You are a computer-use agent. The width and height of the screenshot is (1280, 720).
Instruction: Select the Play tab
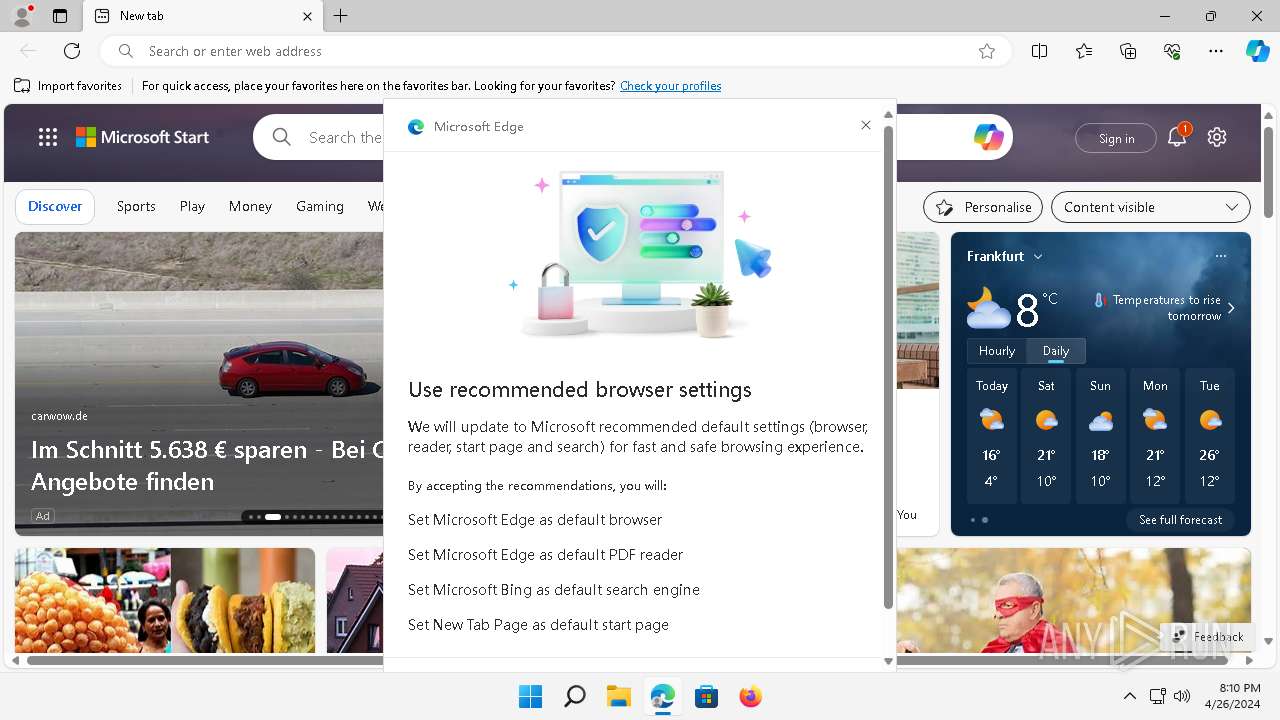click(192, 206)
